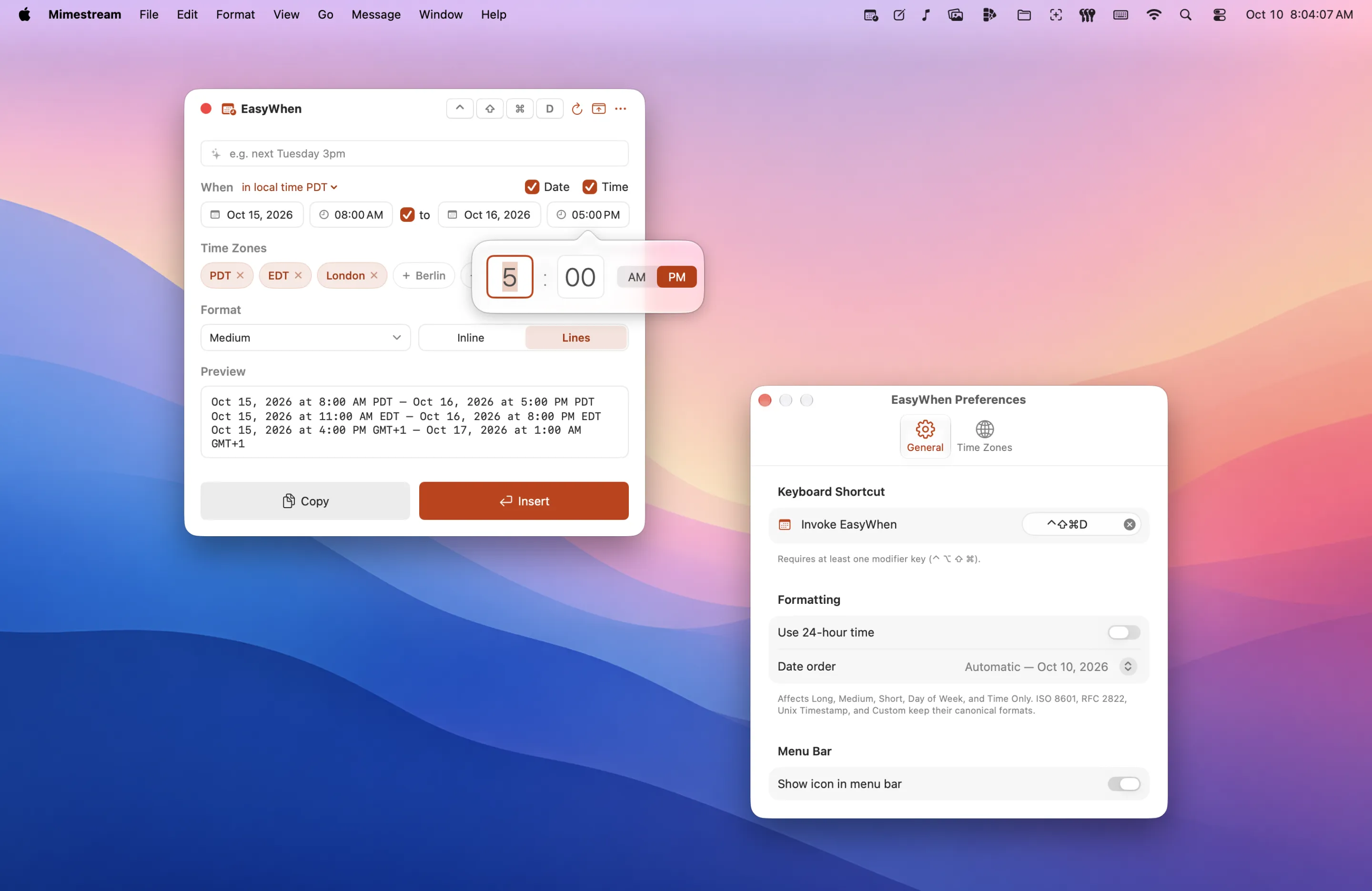Viewport: 1372px width, 891px height.
Task: Open the 'in local time PDT' dropdown
Action: coord(289,187)
